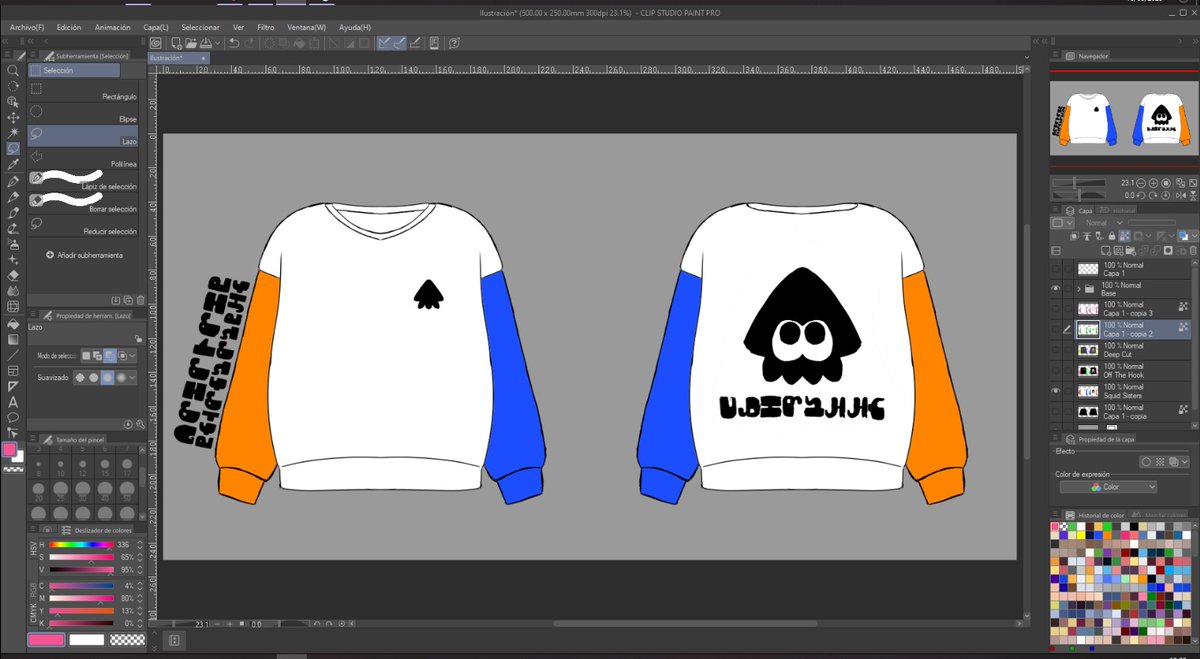Select the Text tool (A icon)
The width and height of the screenshot is (1200, 659).
point(13,401)
